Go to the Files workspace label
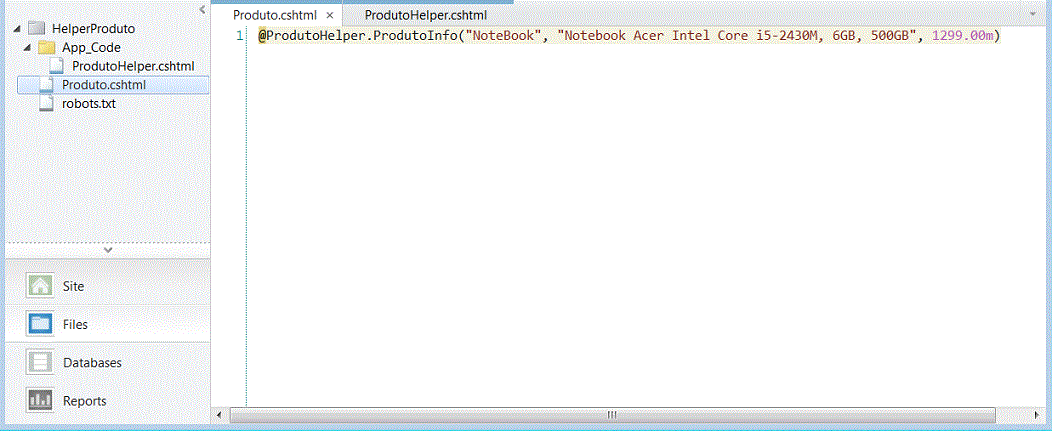Screen dimensions: 1052x431 pyautogui.click(x=75, y=324)
